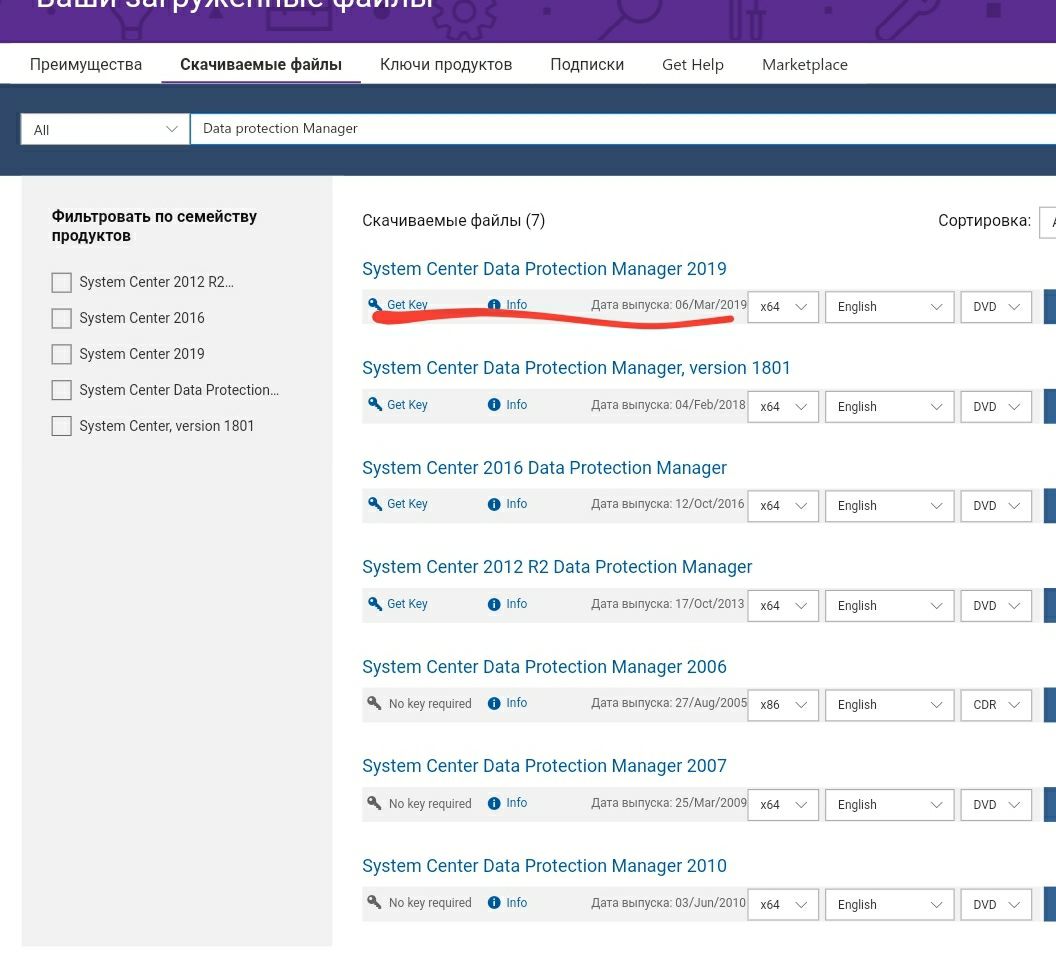Screen dimensions: 1056x961
Task: Click release date 12/Oct/2016 text
Action: click(x=709, y=504)
